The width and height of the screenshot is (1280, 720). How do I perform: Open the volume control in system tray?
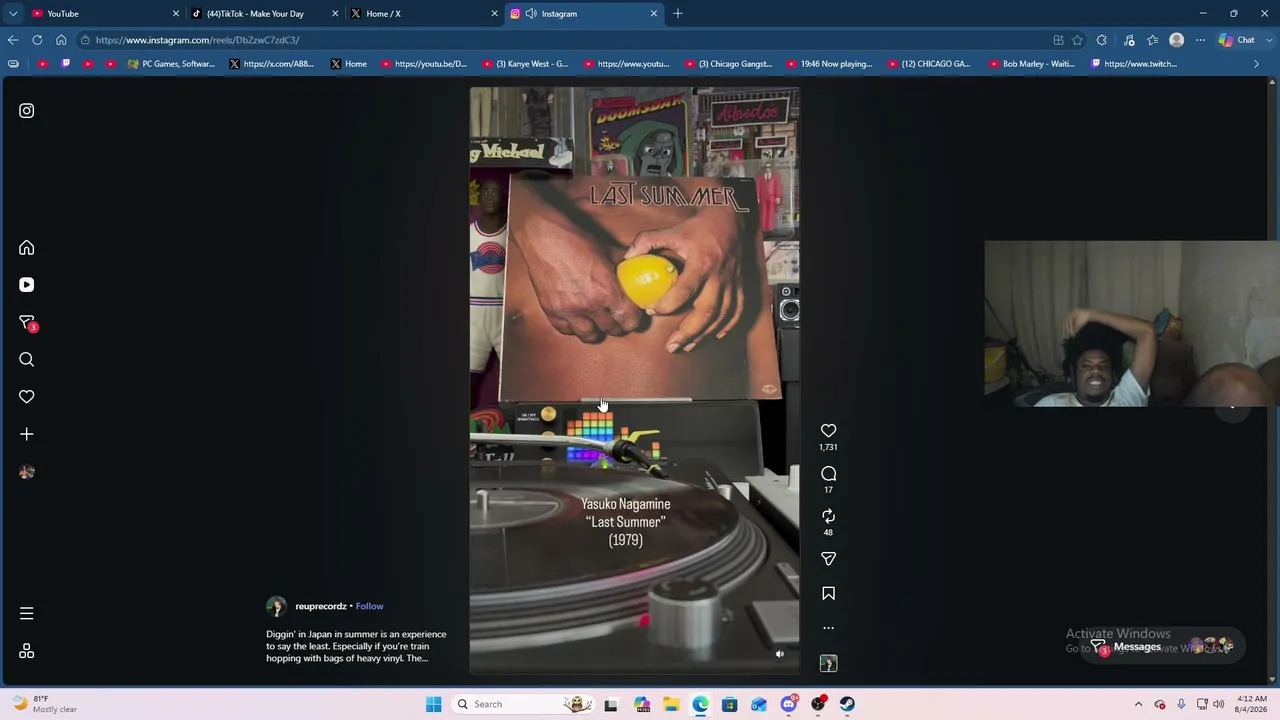[1218, 704]
